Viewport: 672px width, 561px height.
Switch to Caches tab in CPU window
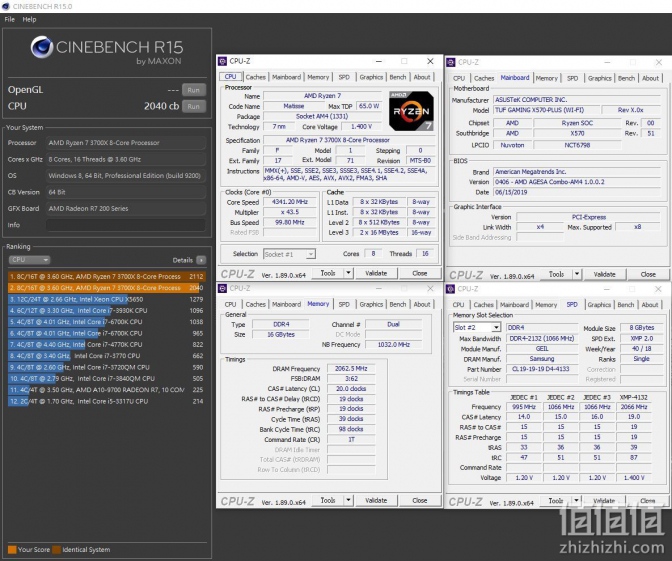[x=255, y=77]
